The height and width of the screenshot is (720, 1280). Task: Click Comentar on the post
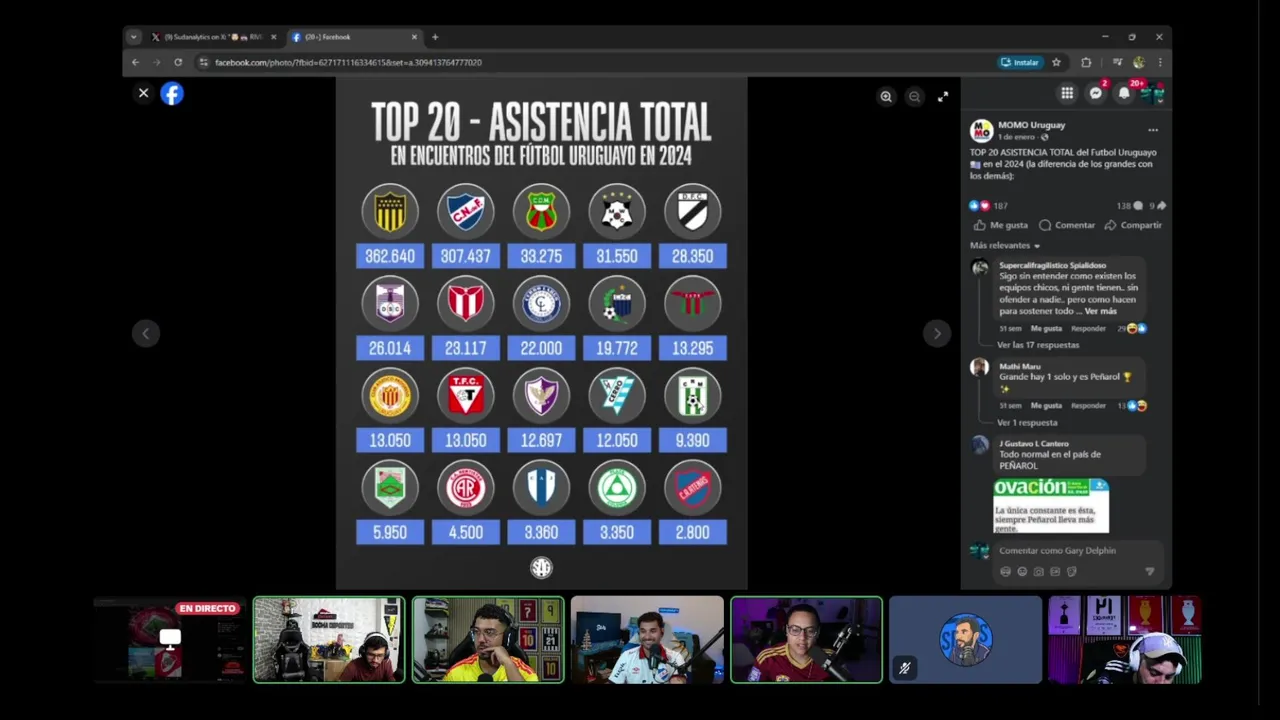coord(1067,225)
